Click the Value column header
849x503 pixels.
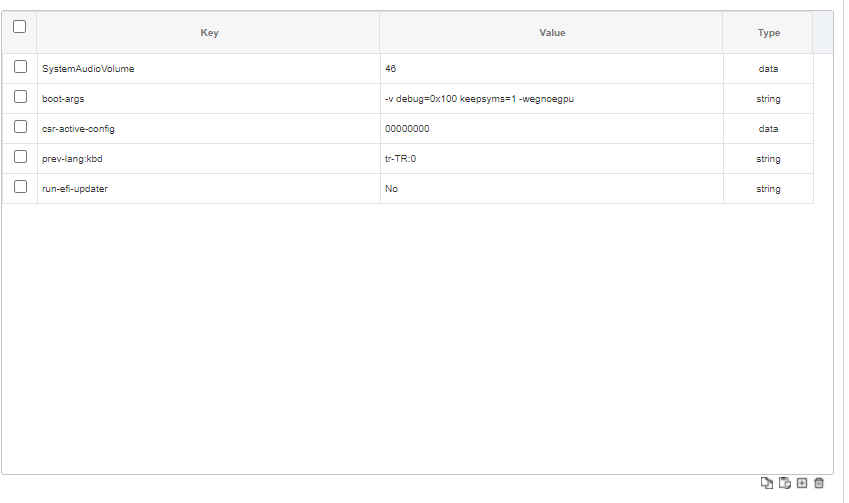[552, 33]
